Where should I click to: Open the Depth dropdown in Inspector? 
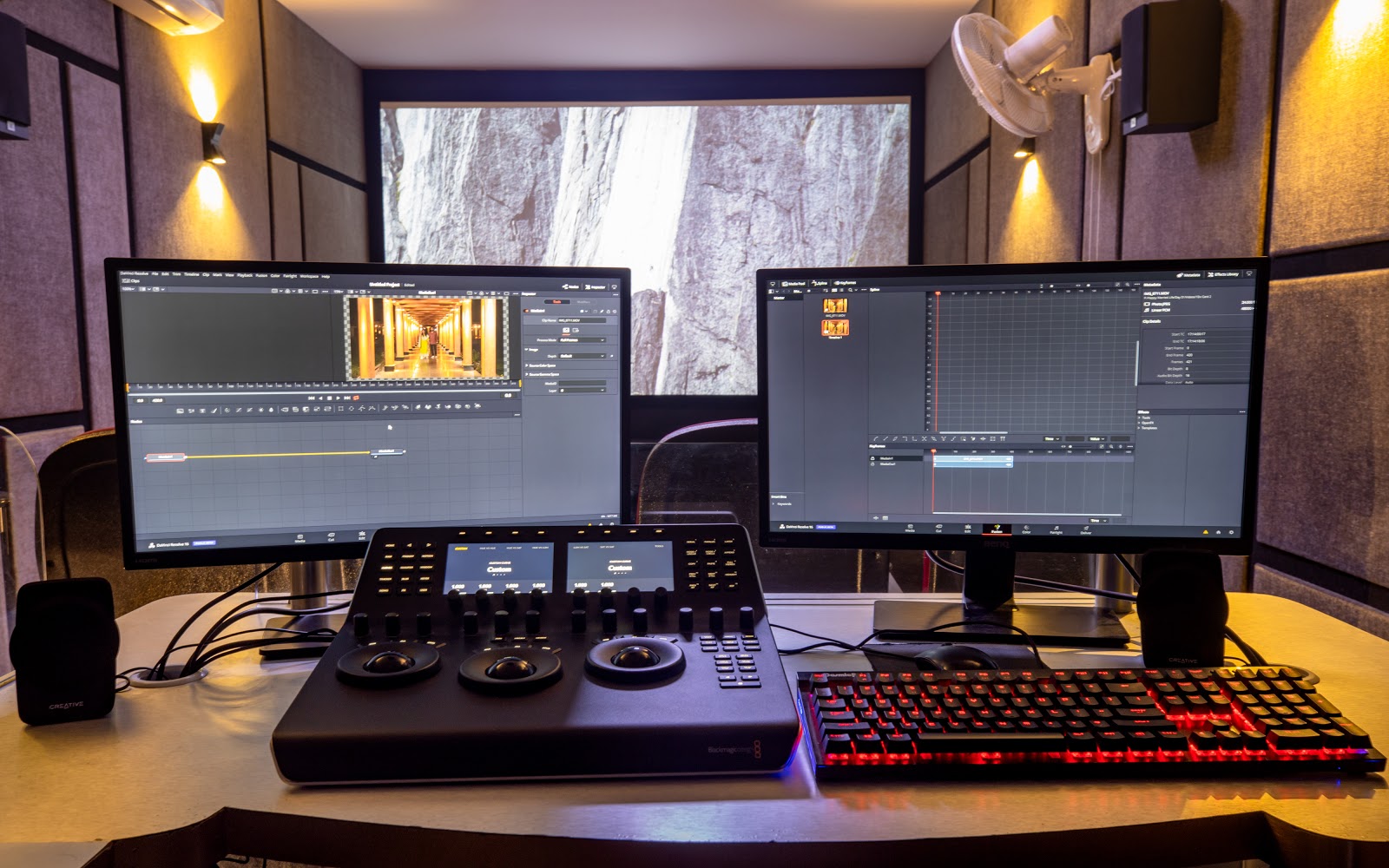pyautogui.click(x=583, y=356)
